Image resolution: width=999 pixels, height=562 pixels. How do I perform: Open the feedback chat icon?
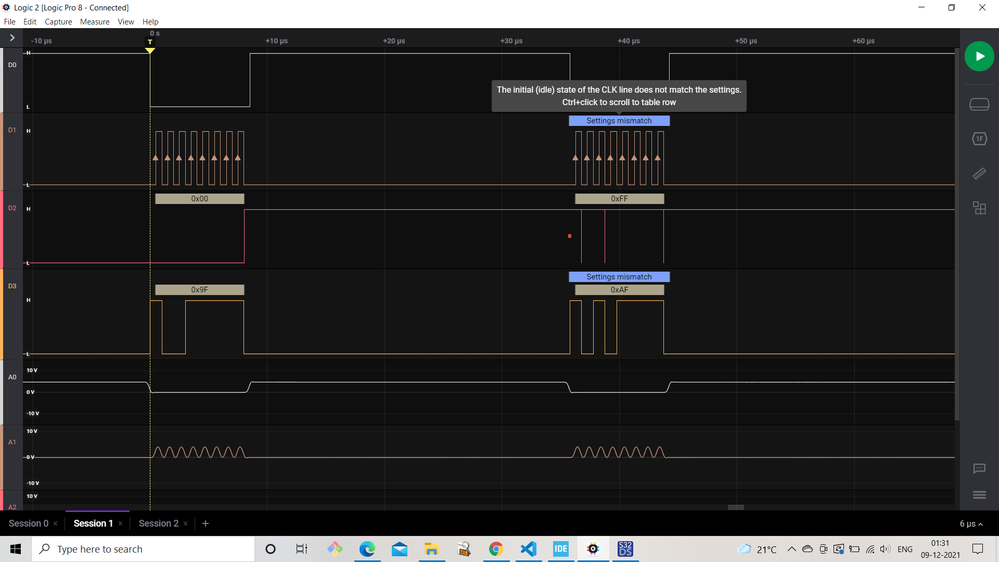coord(979,468)
